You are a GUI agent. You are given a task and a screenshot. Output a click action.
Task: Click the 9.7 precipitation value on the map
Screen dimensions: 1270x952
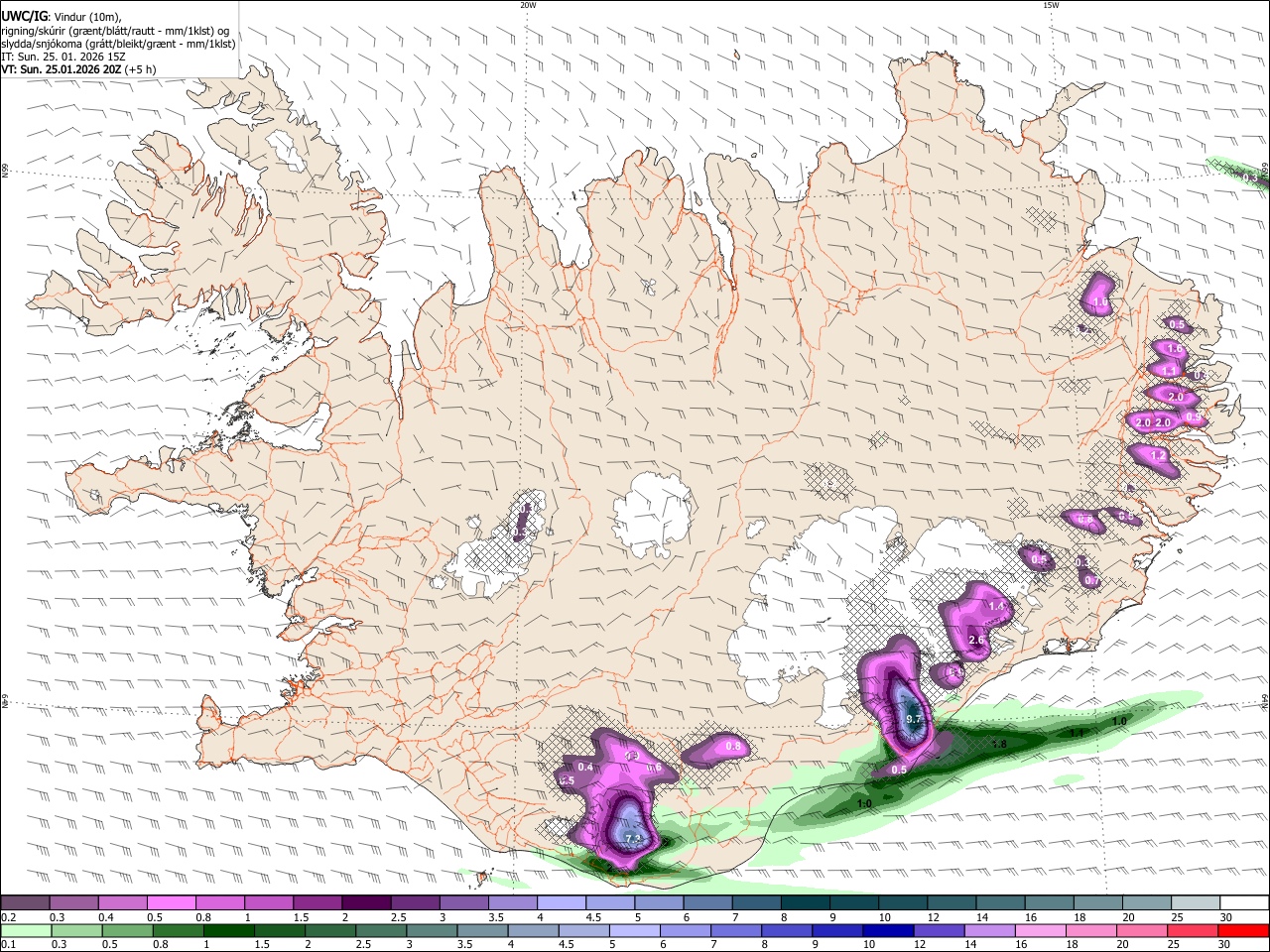point(915,719)
